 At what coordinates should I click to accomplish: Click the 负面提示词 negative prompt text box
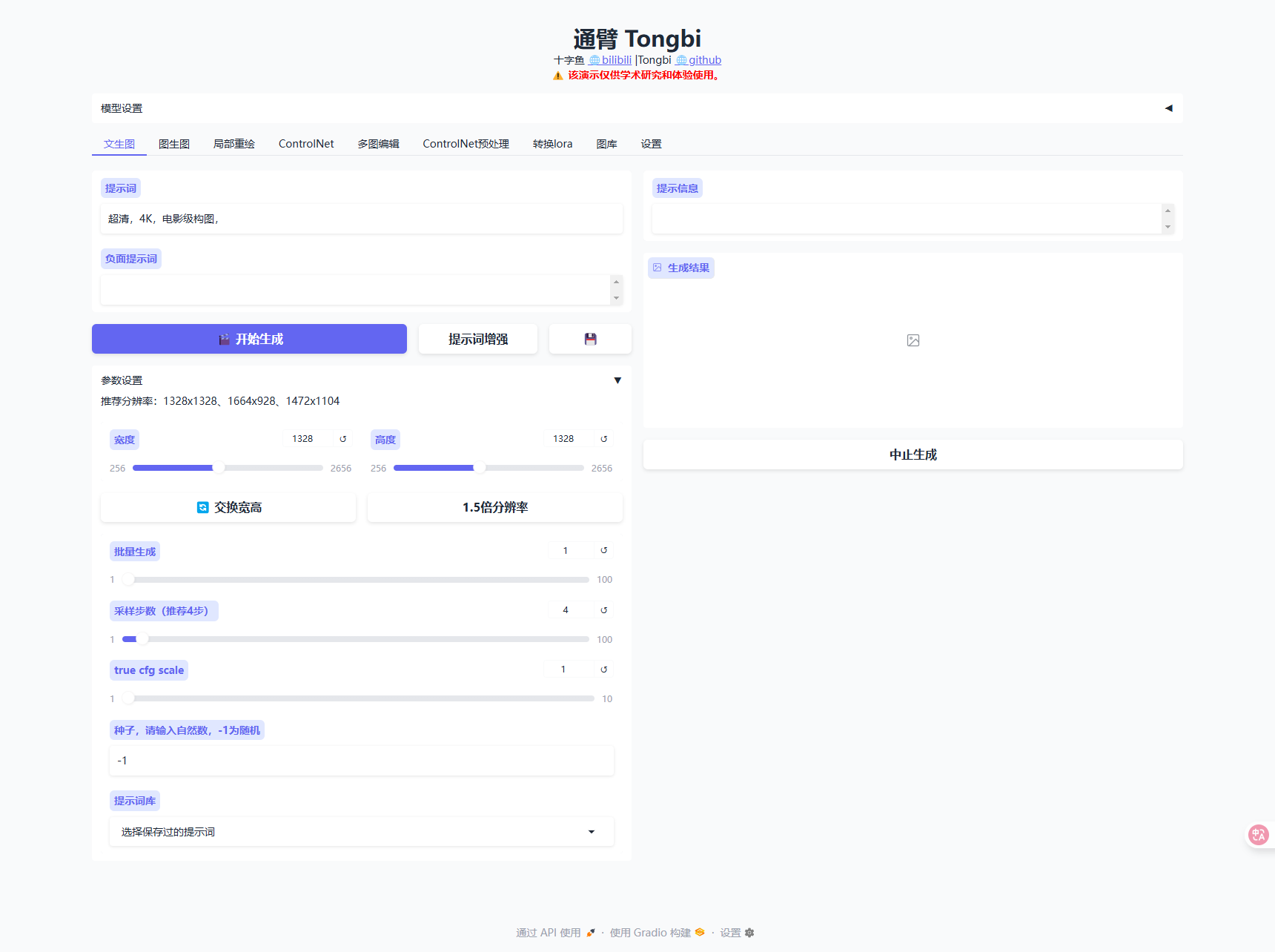356,290
